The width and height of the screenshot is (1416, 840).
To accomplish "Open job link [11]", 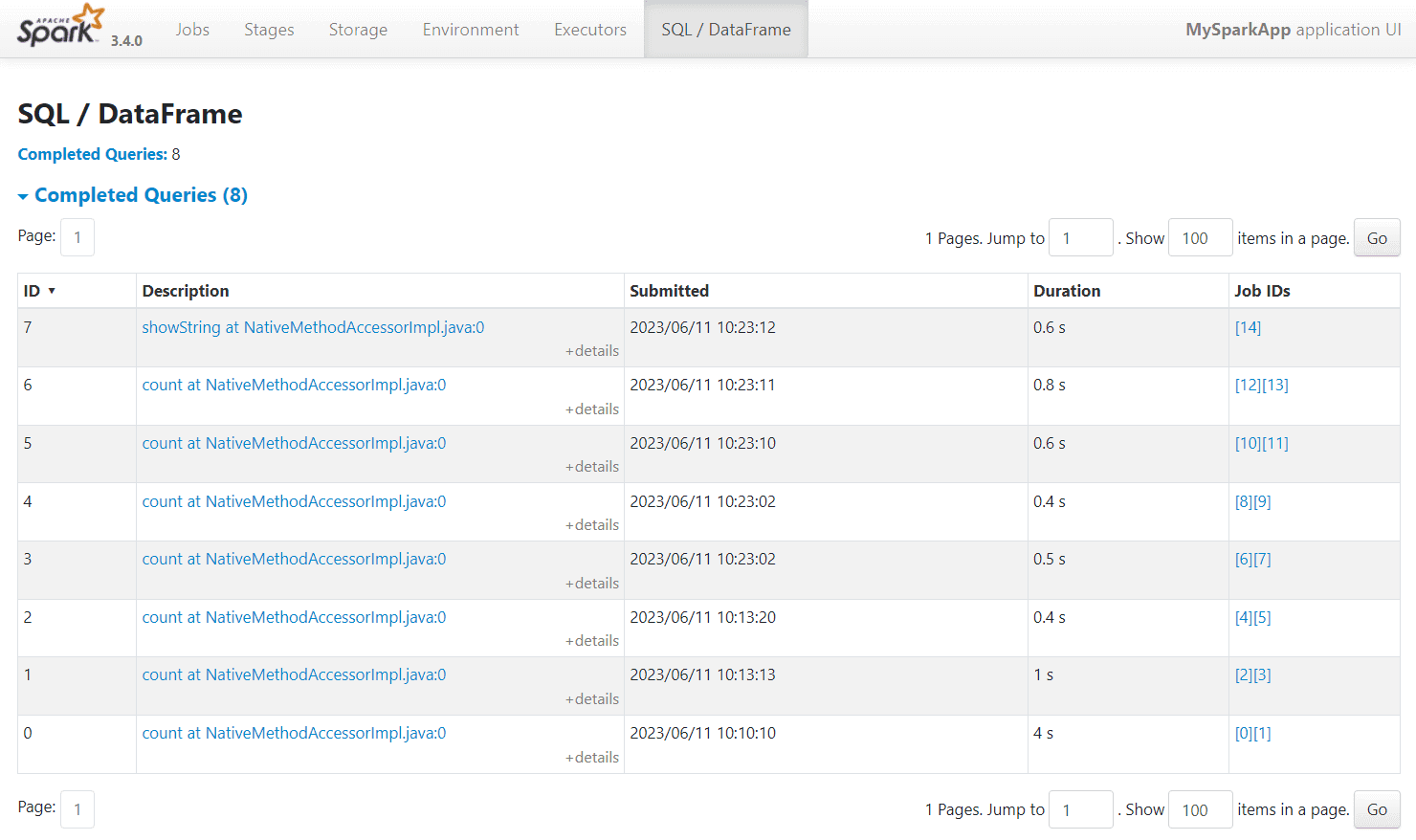I will 1275,443.
